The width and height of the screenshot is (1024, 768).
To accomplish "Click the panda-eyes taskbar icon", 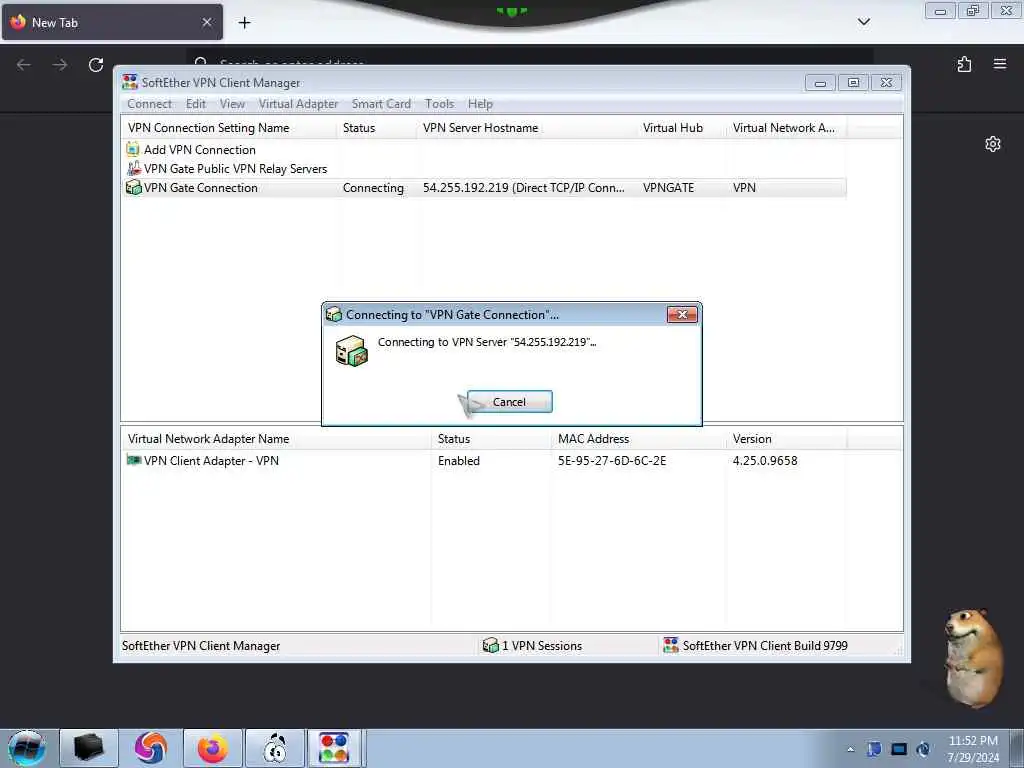I will (276, 748).
